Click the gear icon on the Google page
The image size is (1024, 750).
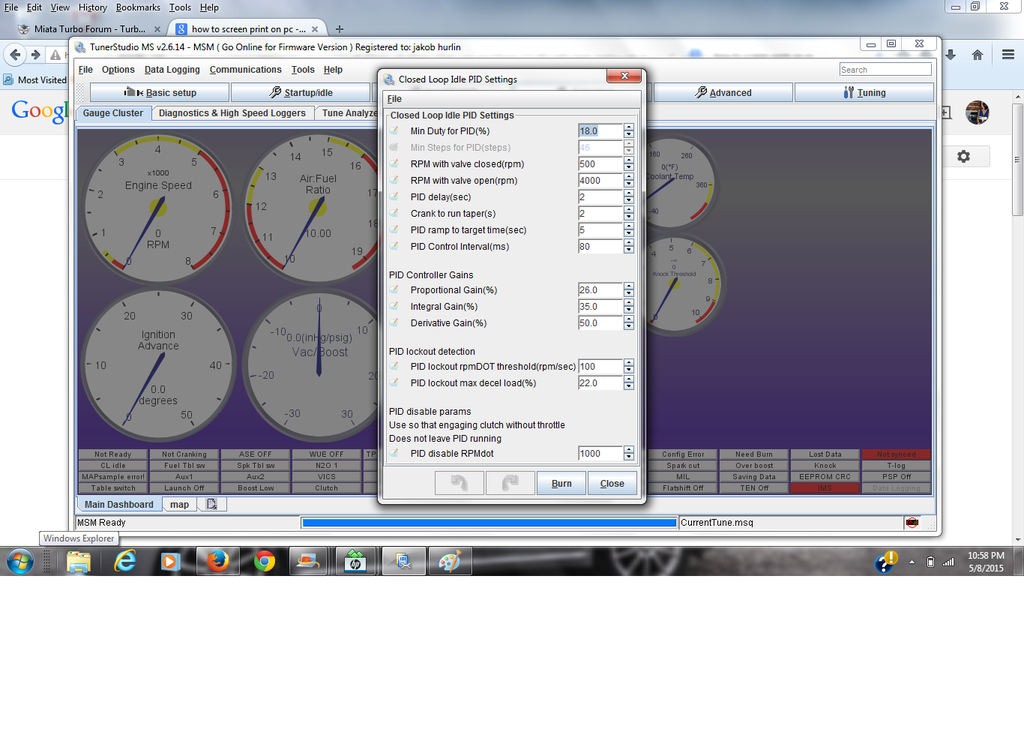pyautogui.click(x=963, y=157)
